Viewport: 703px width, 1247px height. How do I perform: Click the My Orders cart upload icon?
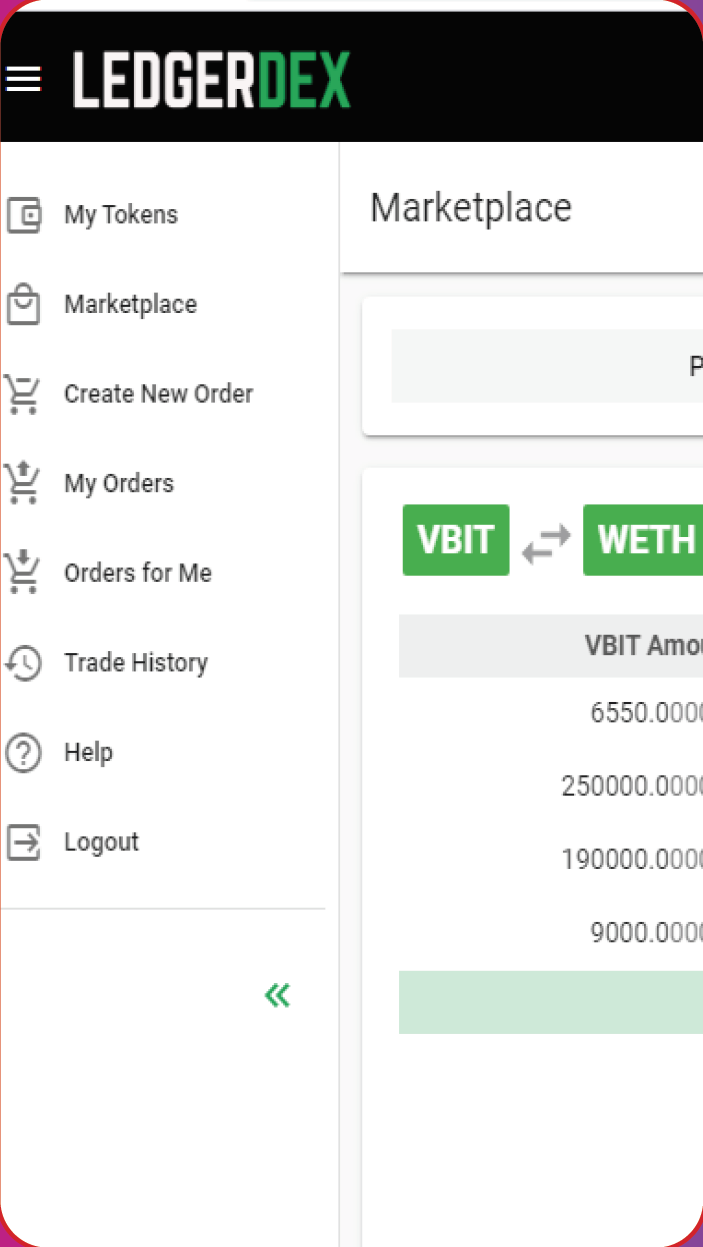[x=24, y=483]
